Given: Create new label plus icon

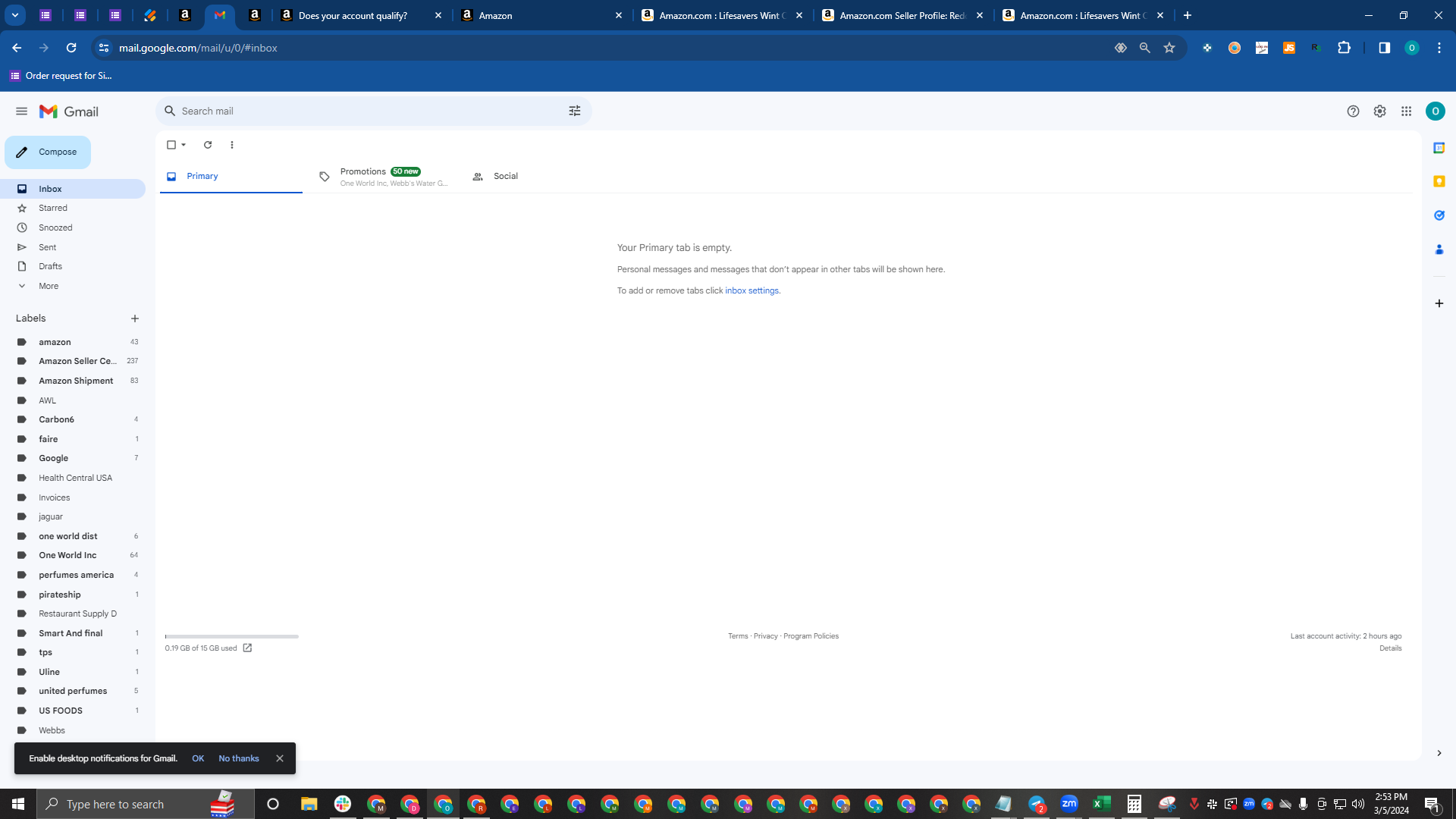Looking at the screenshot, I should click(x=135, y=318).
